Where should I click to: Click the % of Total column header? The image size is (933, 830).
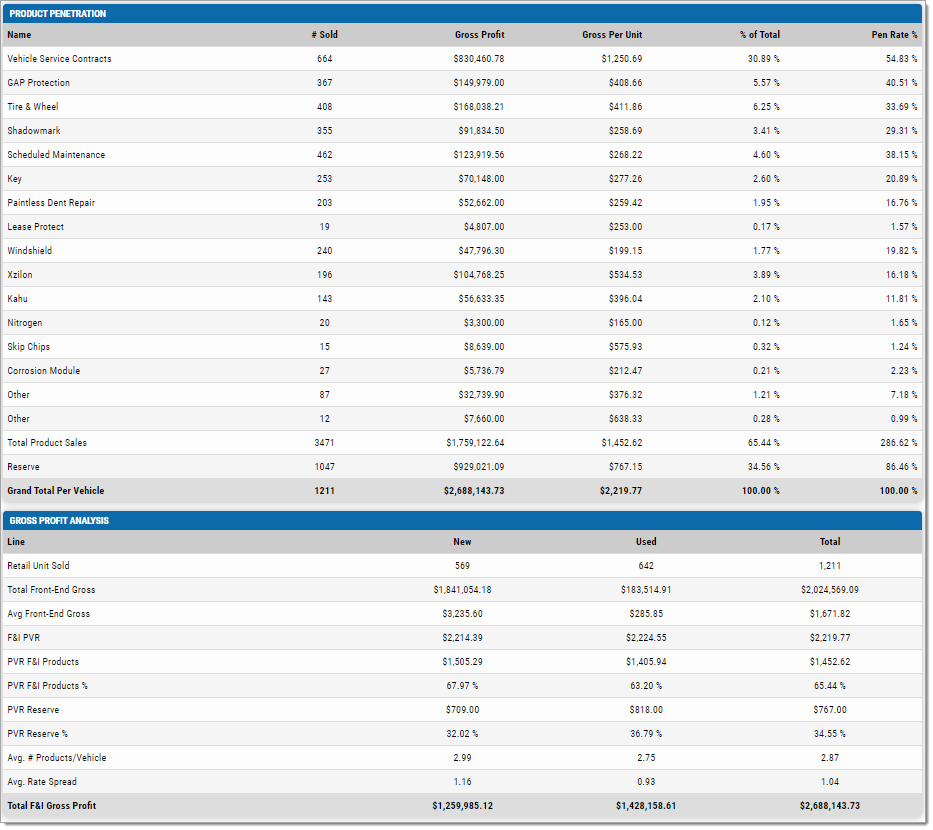click(x=760, y=35)
